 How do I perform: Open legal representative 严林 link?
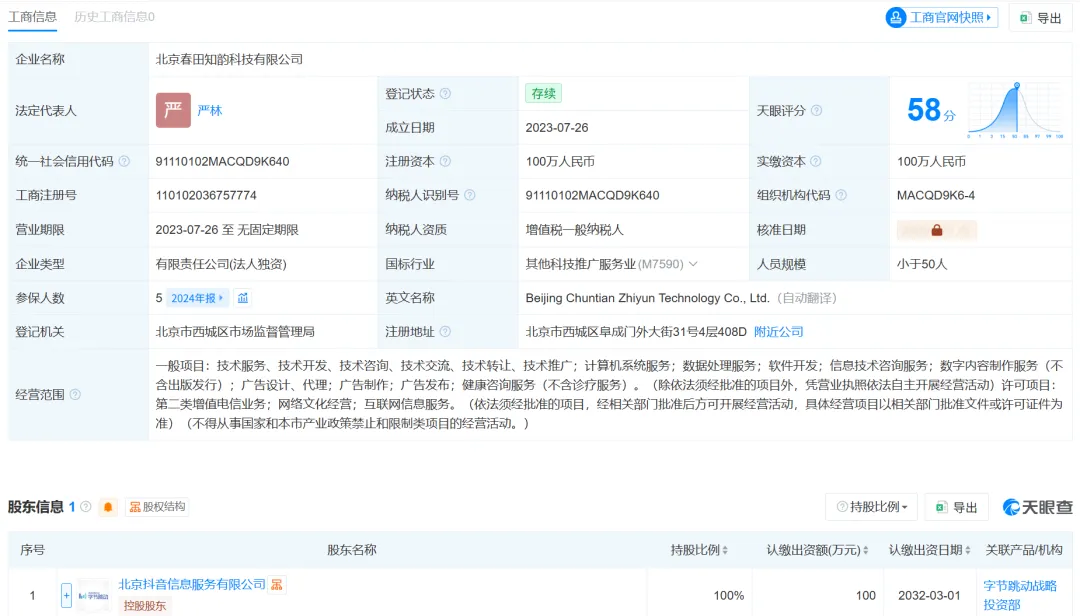point(209,110)
